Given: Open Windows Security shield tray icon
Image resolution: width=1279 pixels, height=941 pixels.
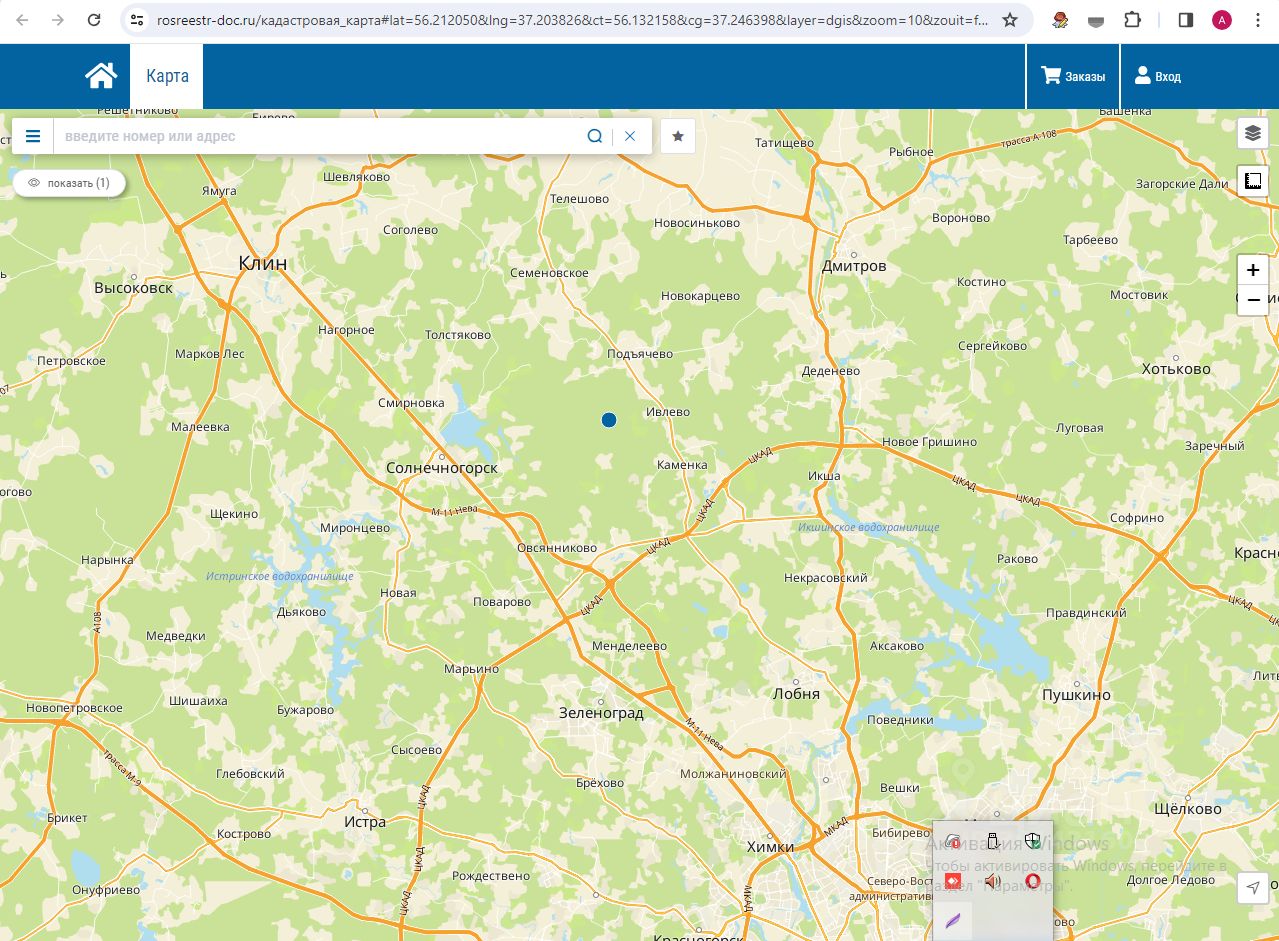Looking at the screenshot, I should [1033, 841].
